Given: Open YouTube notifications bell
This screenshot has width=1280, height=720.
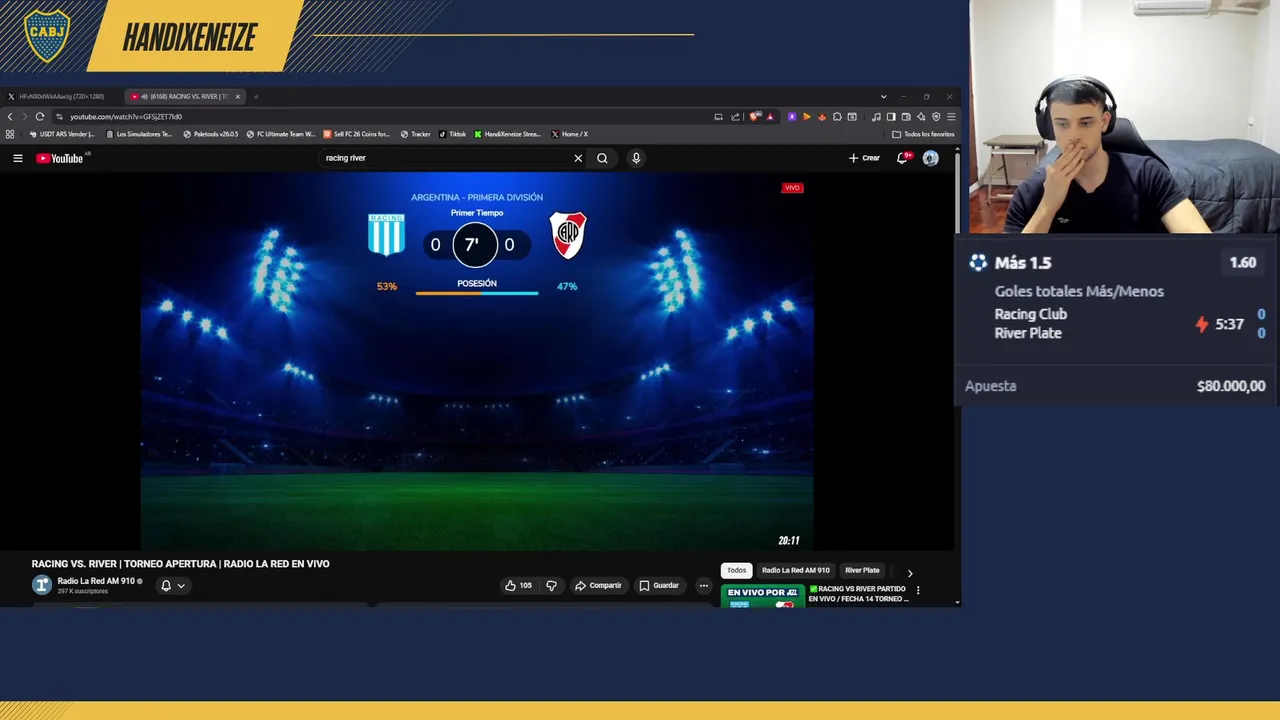Looking at the screenshot, I should tap(903, 158).
